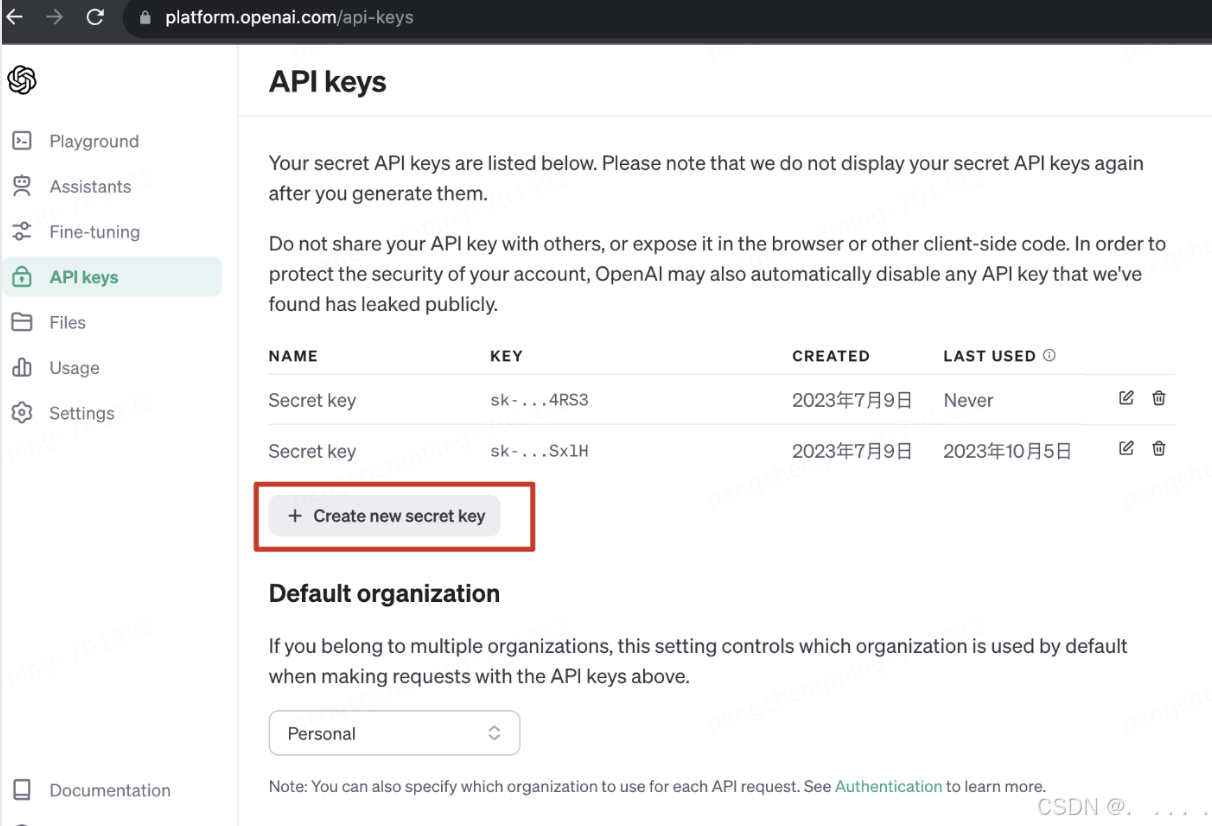Click created date in the 4RS3 row
1212x826 pixels.
852,400
